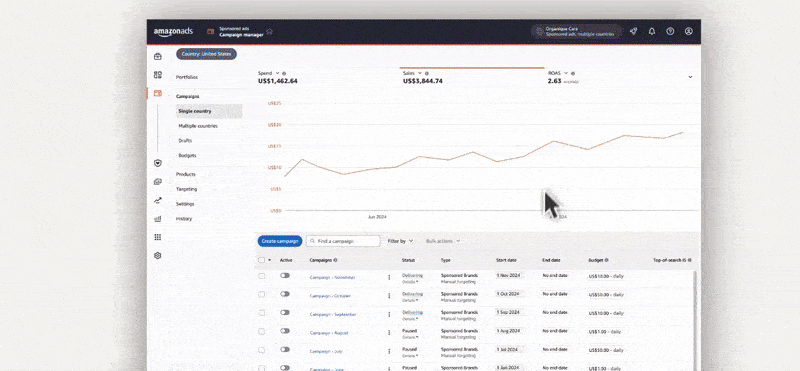The height and width of the screenshot is (371, 800).
Task: Toggle Active switch for Campaign - August
Action: coord(285,331)
